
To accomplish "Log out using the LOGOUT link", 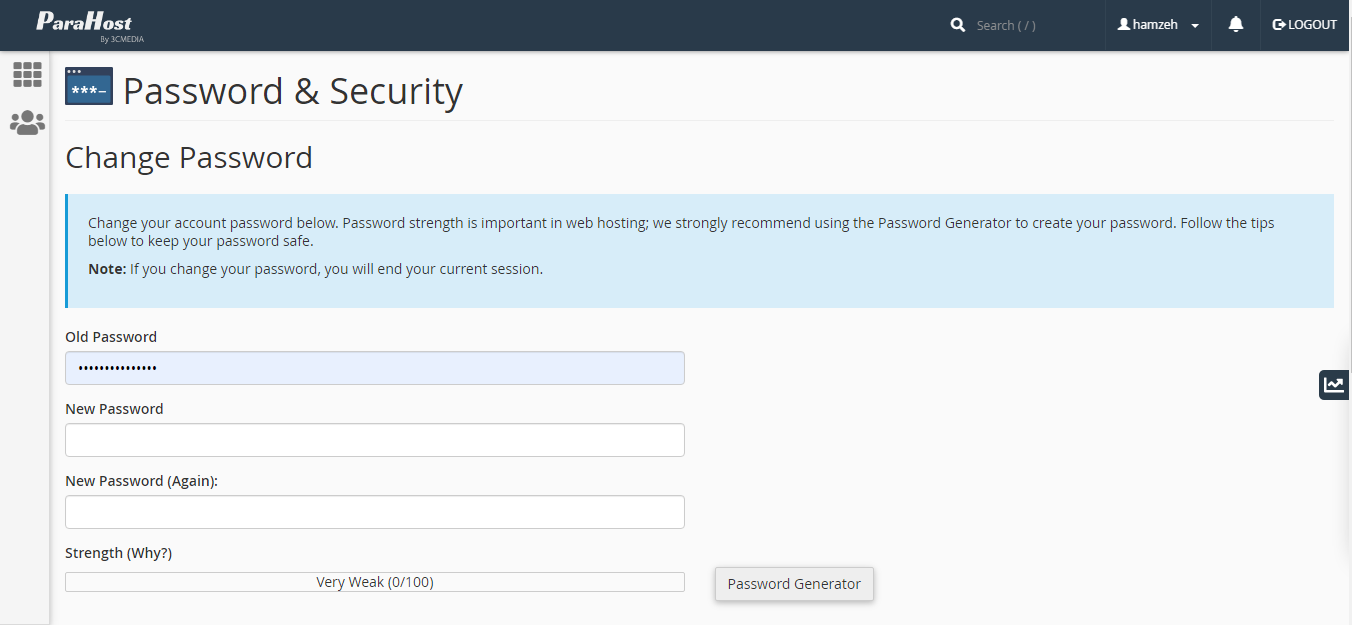I will click(x=1304, y=25).
